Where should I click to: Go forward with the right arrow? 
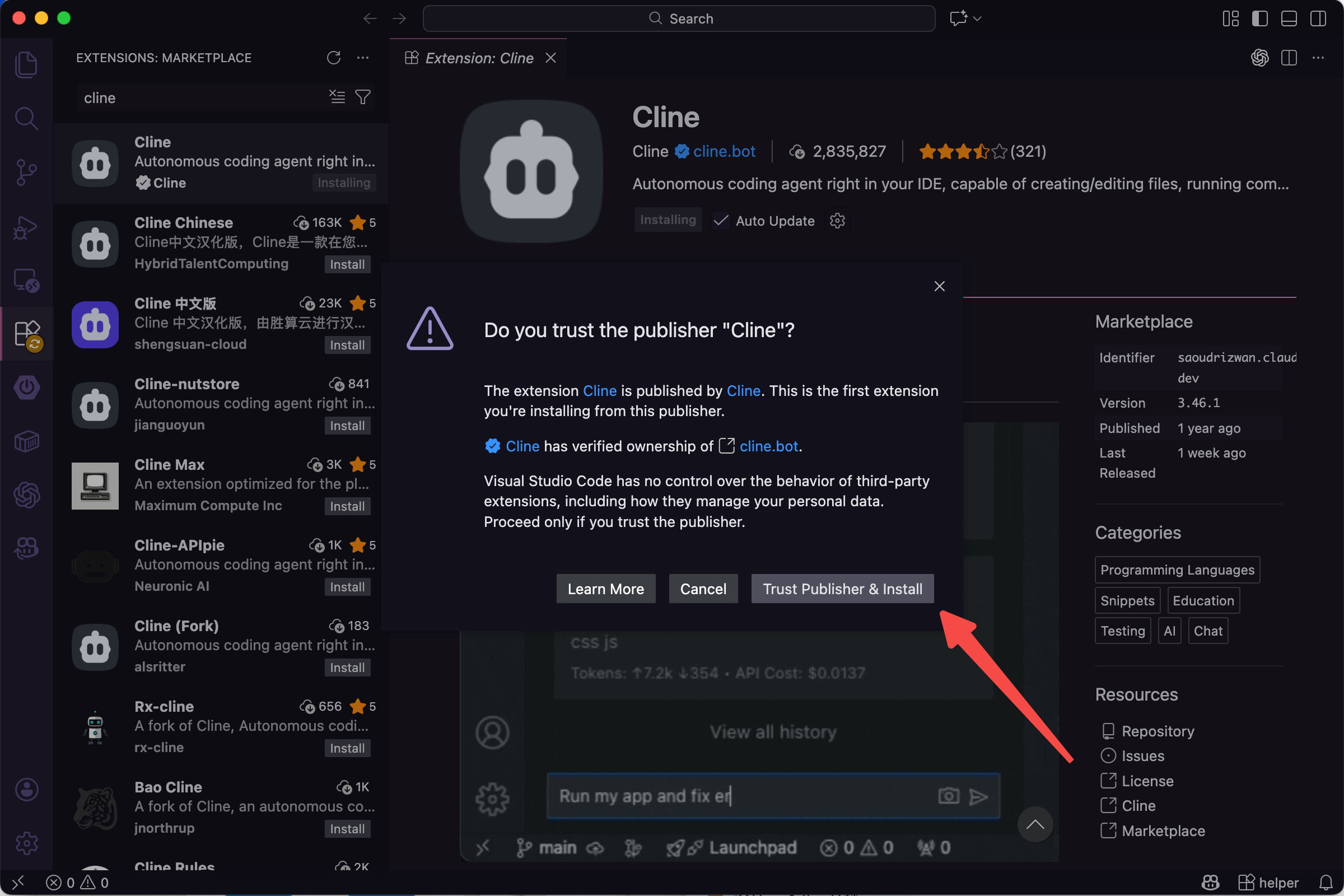coord(399,18)
